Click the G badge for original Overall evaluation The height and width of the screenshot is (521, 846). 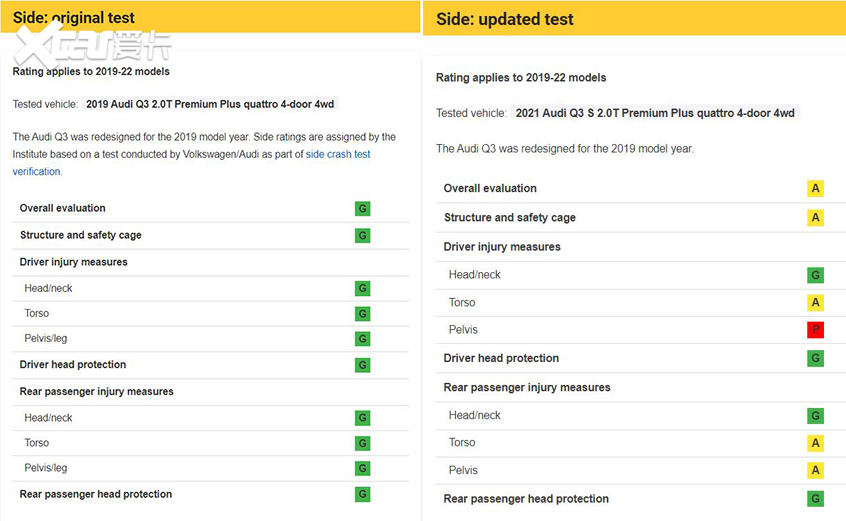(x=363, y=209)
